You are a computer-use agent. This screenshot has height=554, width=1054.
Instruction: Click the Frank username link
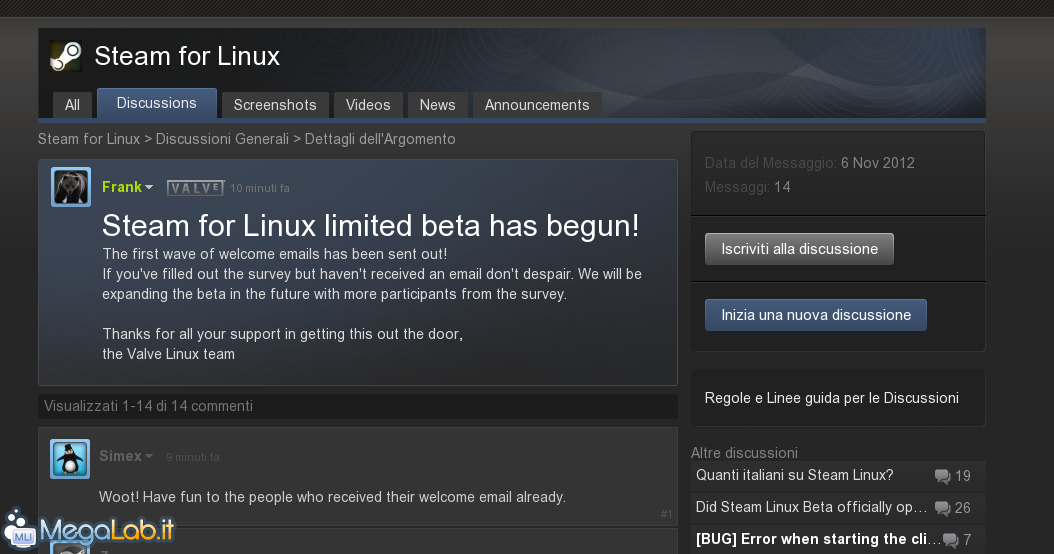122,187
